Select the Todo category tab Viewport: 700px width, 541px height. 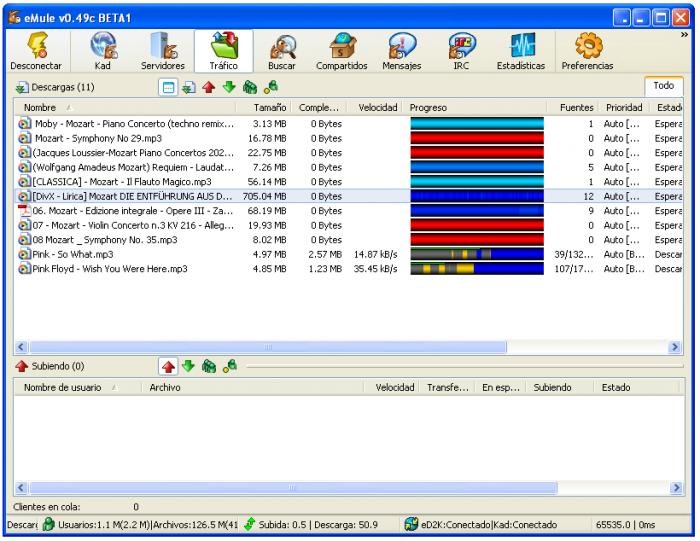[664, 87]
